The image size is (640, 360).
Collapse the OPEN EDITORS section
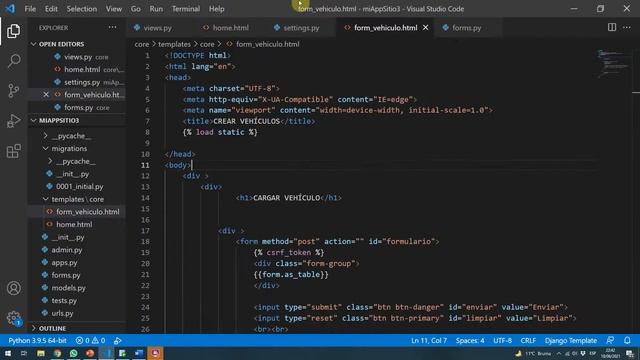pyautogui.click(x=61, y=44)
